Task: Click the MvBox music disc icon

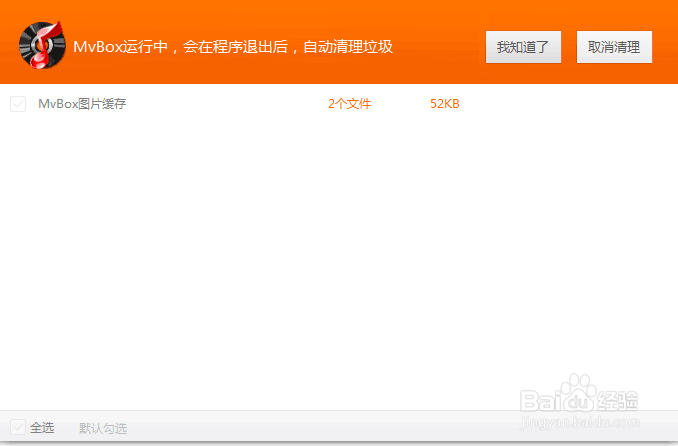Action: pyautogui.click(x=42, y=45)
